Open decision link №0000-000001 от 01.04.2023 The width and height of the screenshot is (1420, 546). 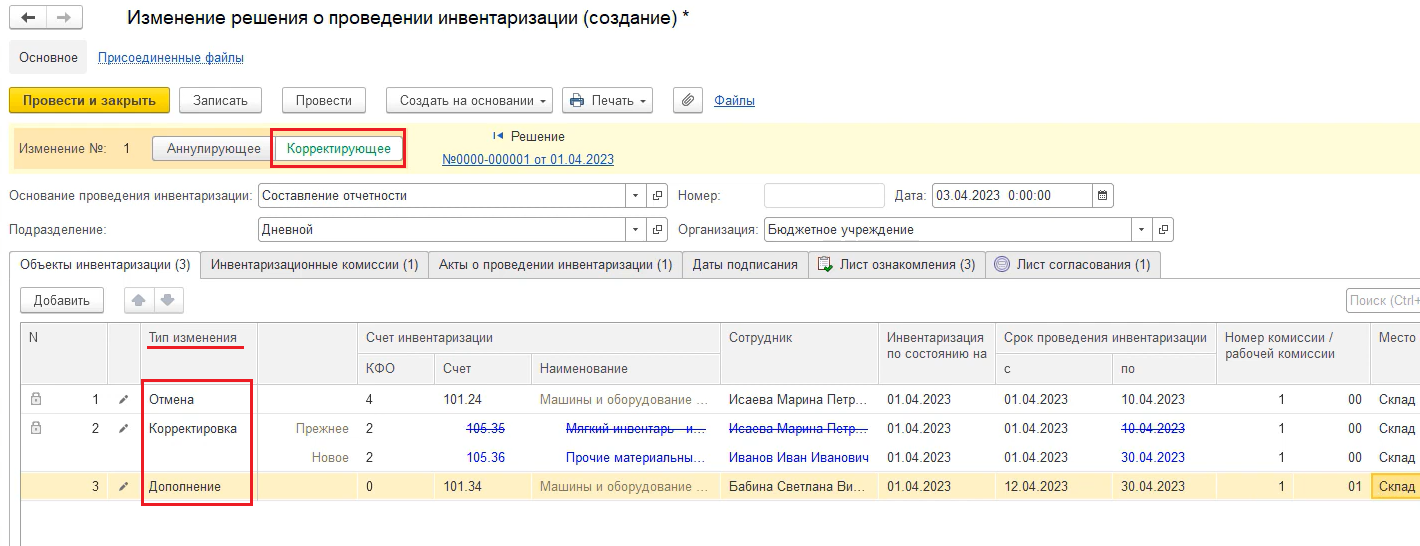(528, 159)
